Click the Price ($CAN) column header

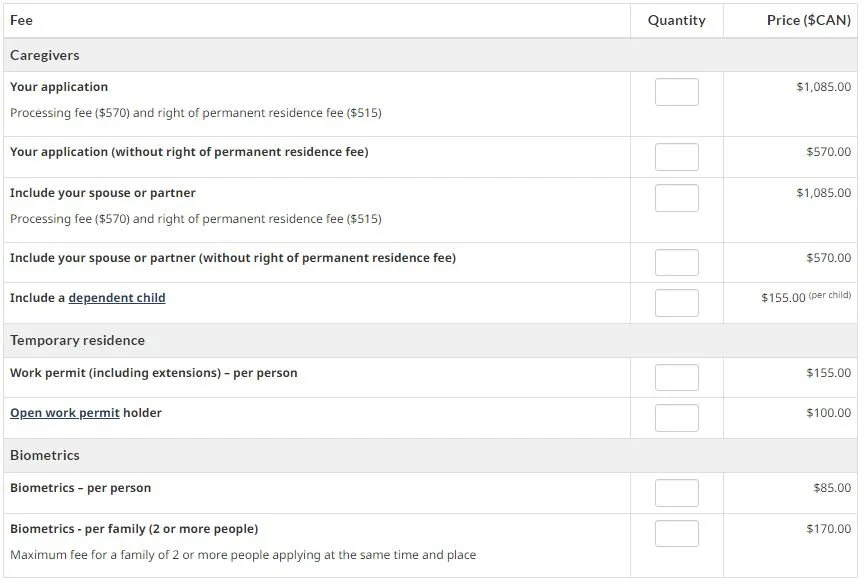808,20
